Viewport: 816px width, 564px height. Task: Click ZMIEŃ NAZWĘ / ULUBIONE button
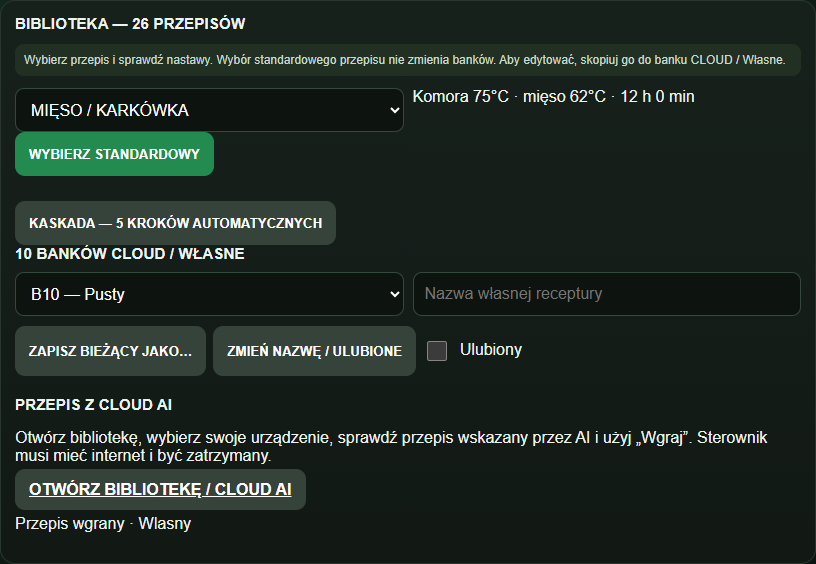314,351
